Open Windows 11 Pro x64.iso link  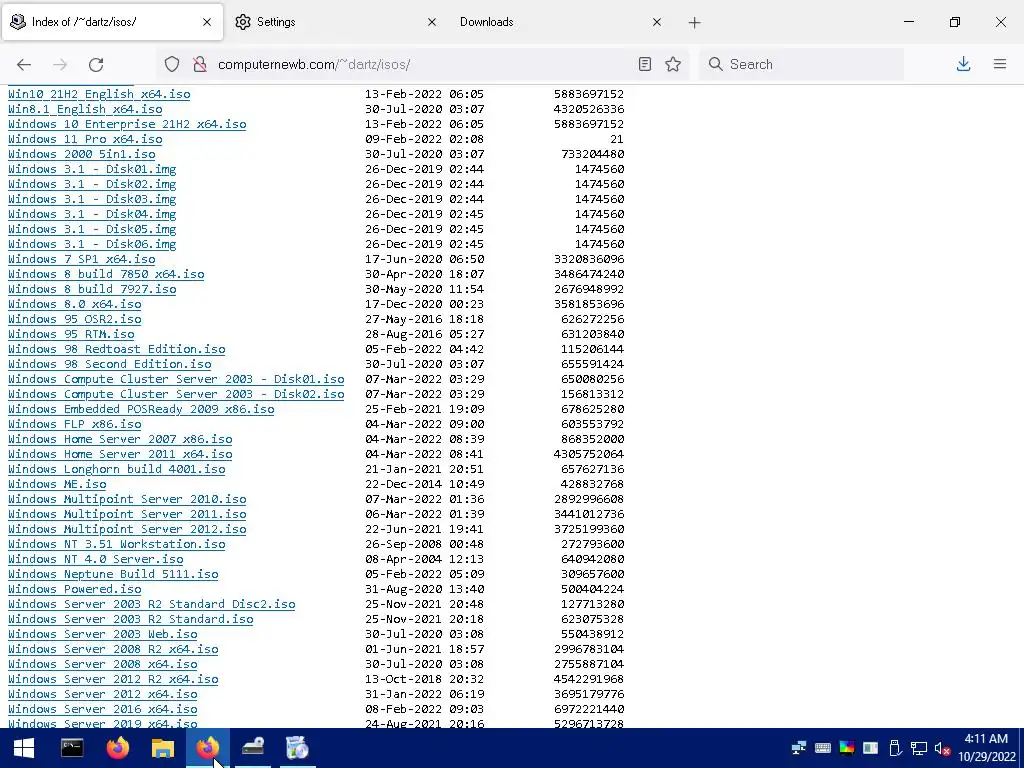pyautogui.click(x=85, y=139)
